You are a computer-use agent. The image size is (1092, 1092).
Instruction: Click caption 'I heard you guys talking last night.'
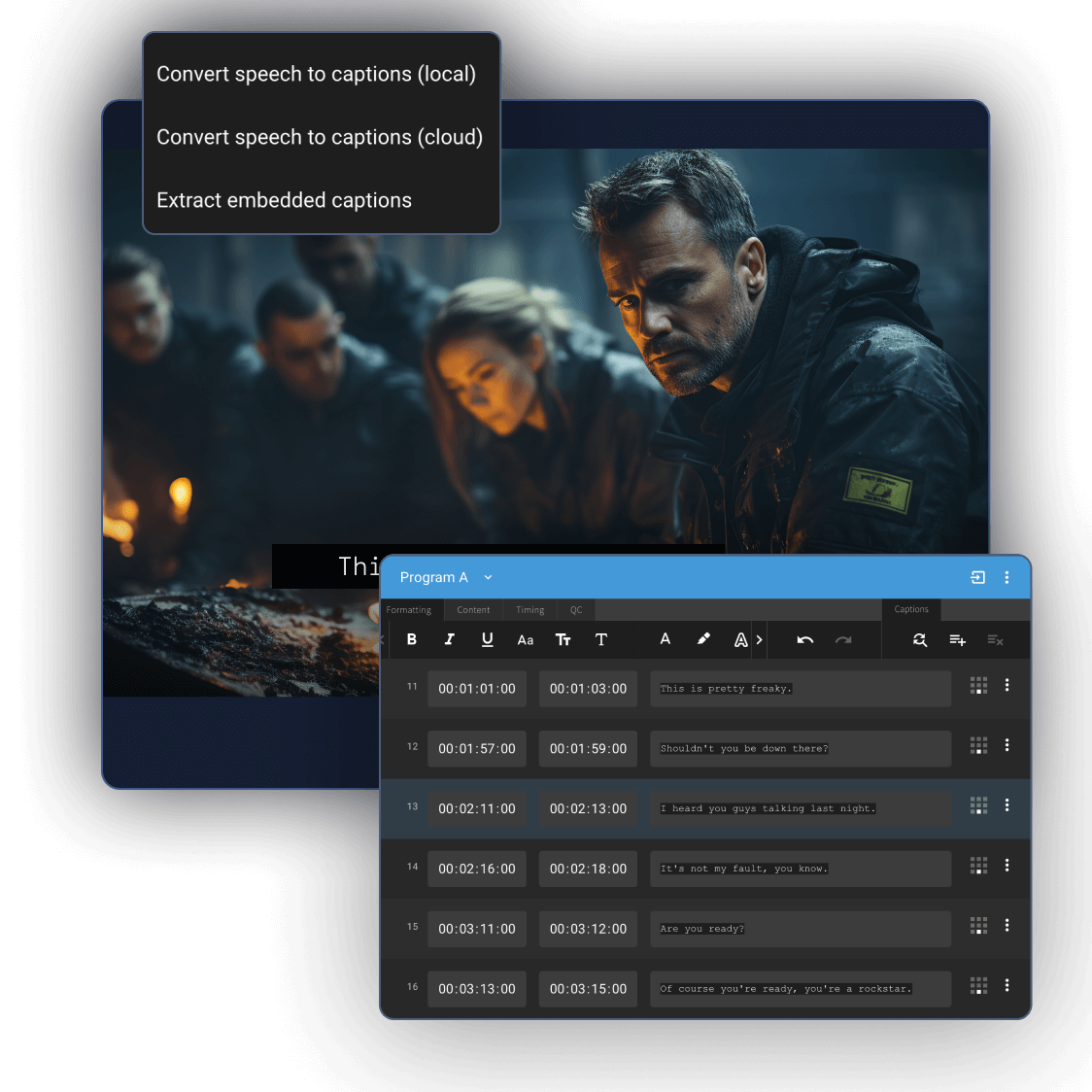click(768, 808)
